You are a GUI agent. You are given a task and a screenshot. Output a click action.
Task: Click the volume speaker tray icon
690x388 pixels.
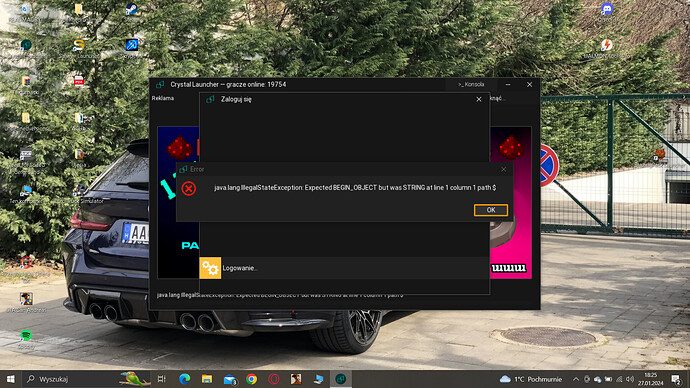[x=630, y=379]
